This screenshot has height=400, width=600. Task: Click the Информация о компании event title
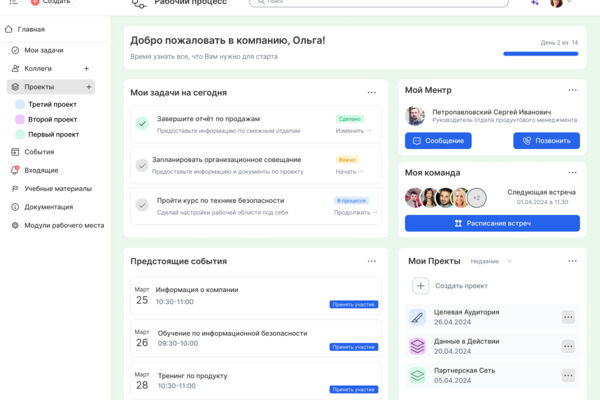[197, 290]
